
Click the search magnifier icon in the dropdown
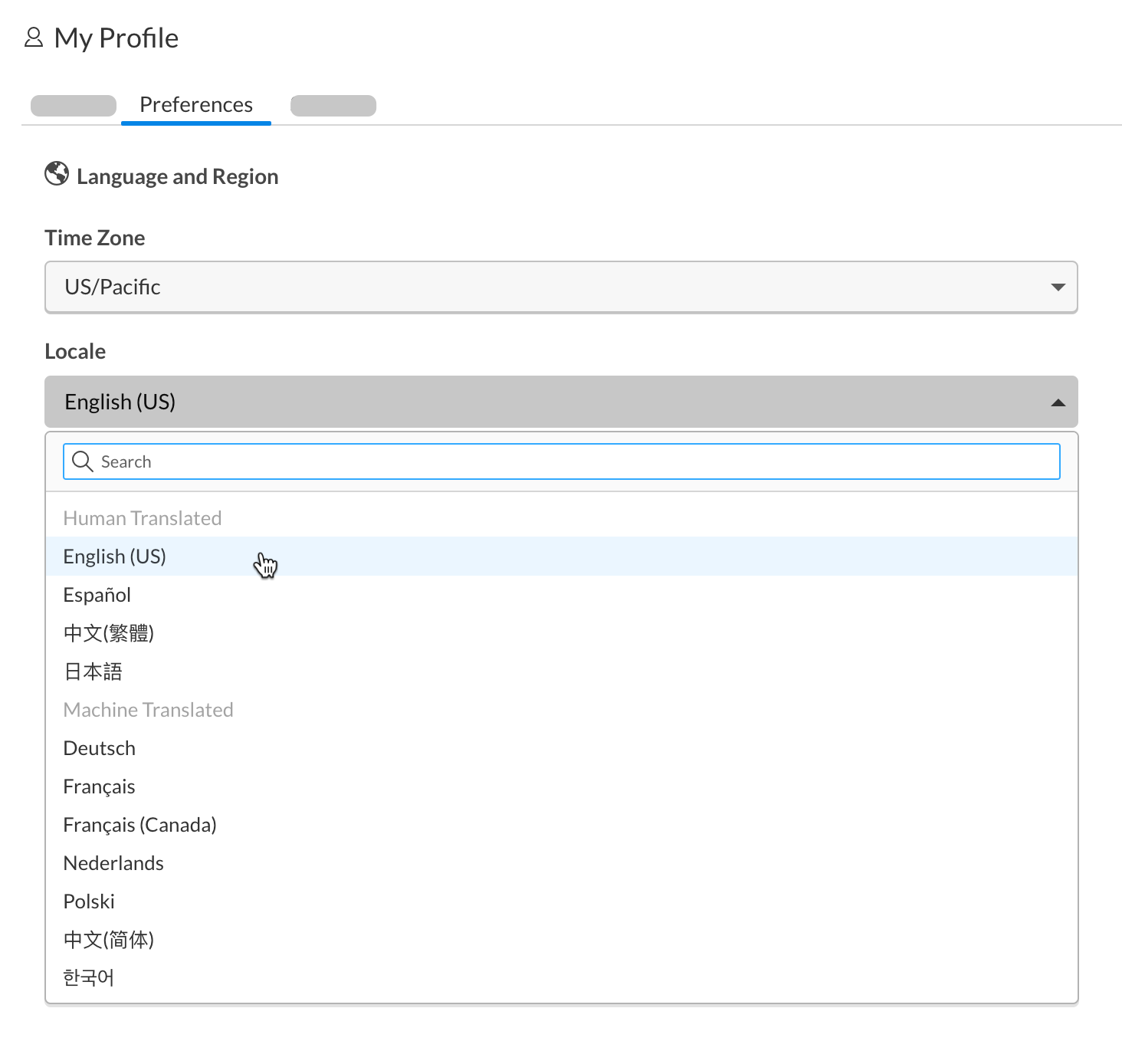point(82,461)
